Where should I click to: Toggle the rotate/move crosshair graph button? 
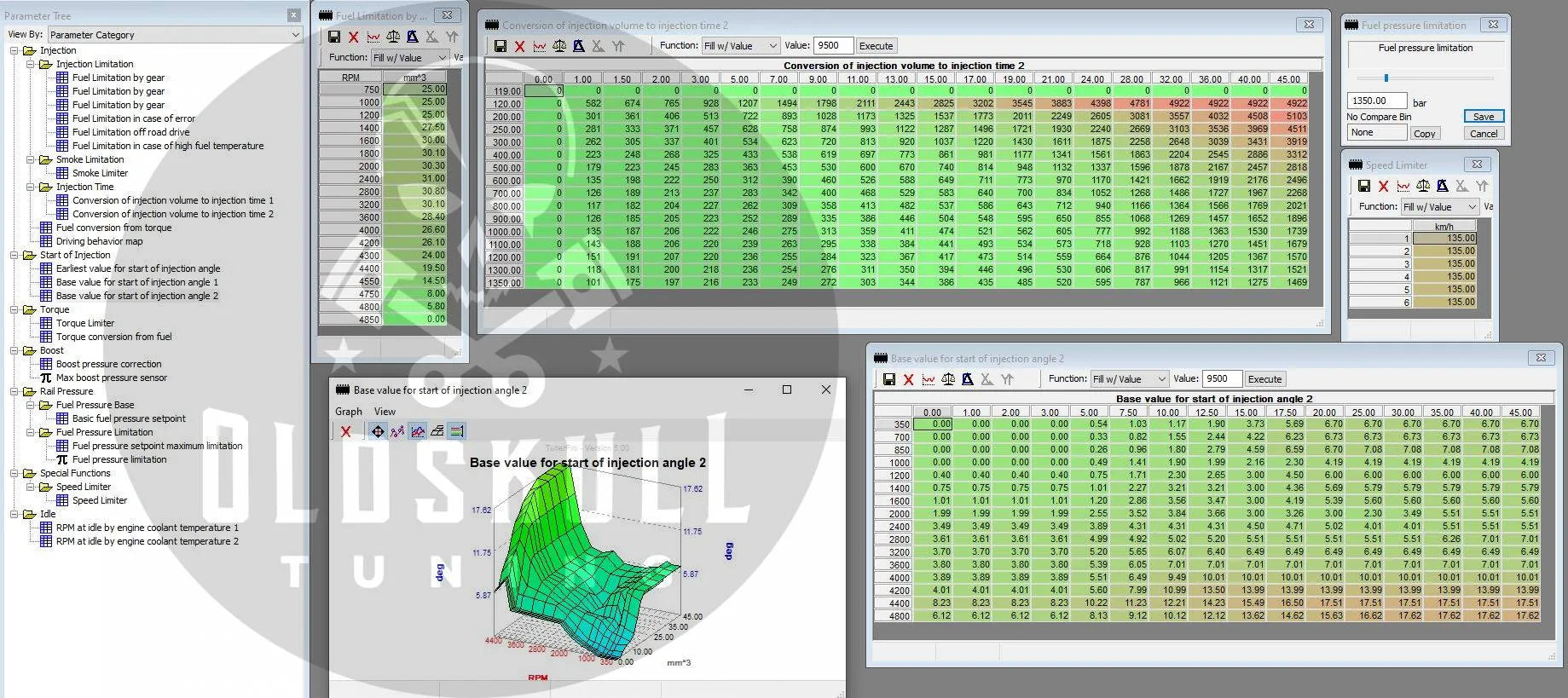(378, 431)
